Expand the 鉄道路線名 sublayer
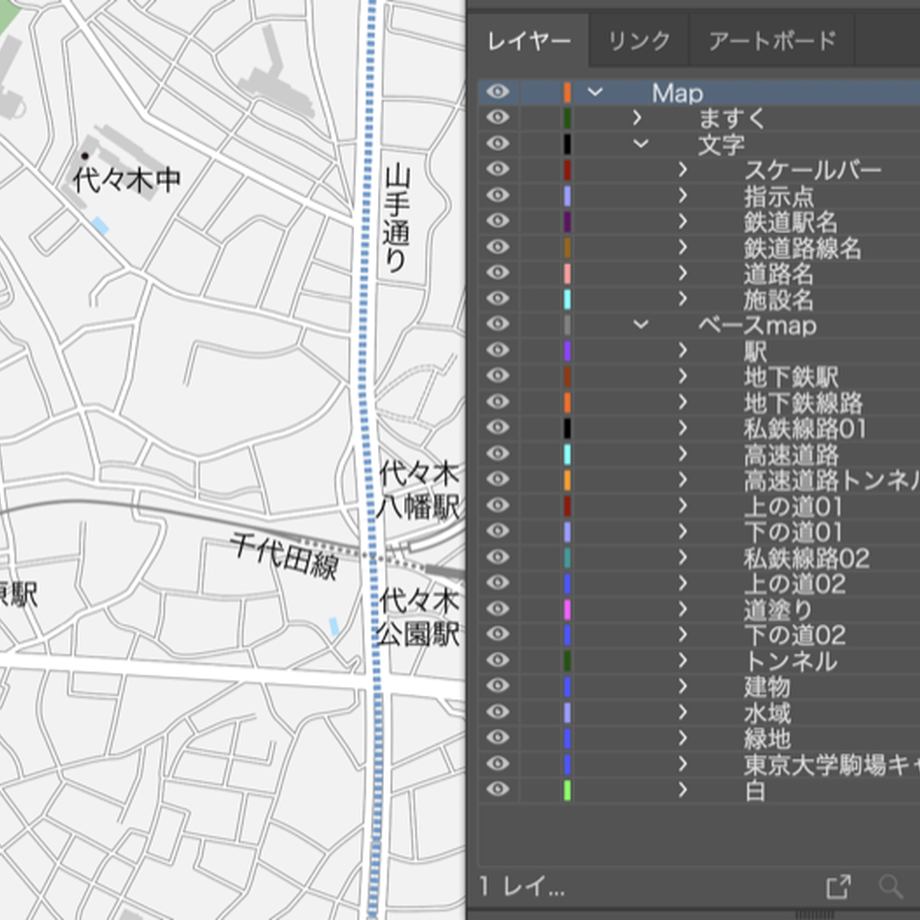Screen dimensions: 920x920 (682, 247)
